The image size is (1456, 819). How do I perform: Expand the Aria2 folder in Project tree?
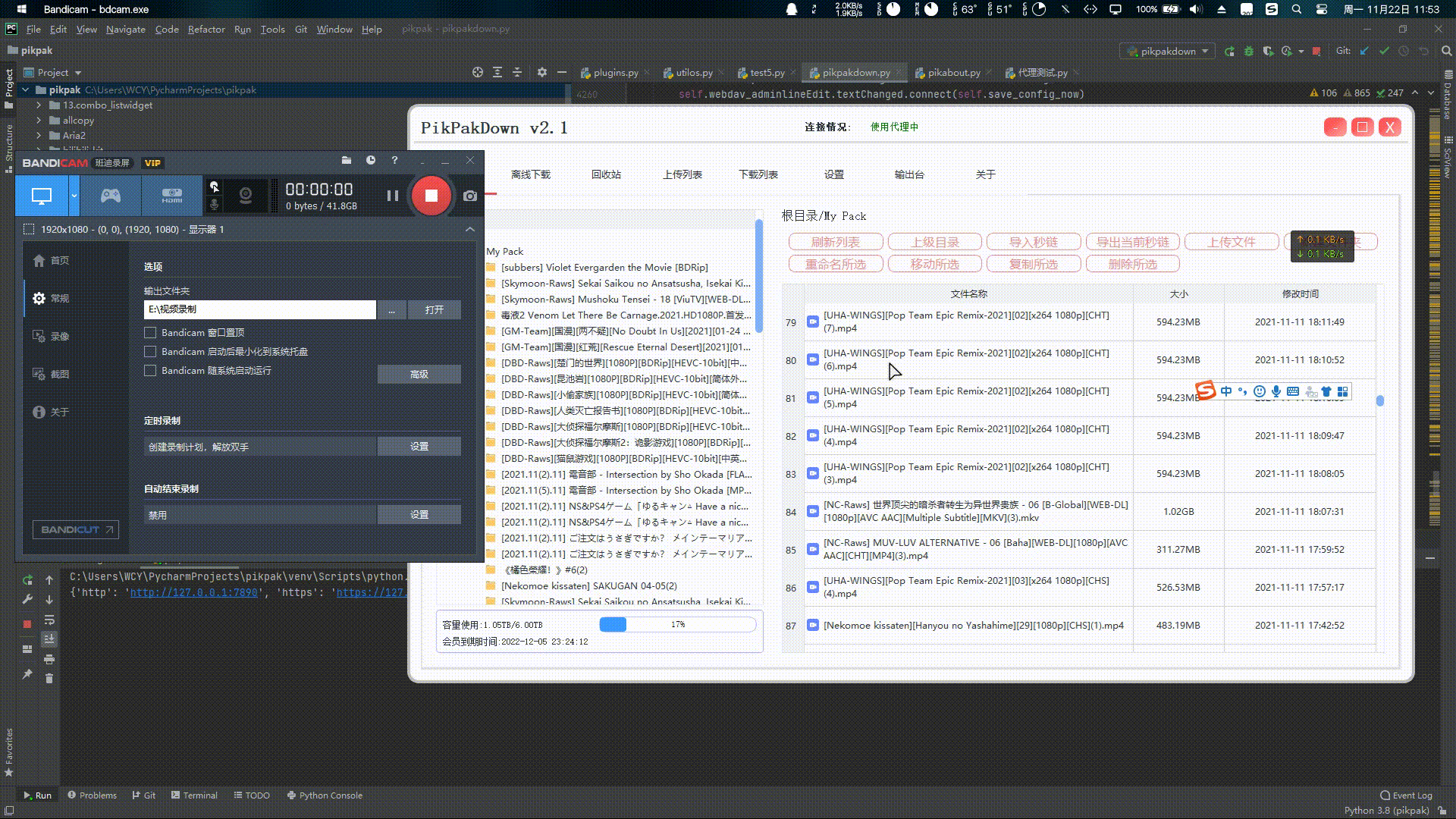(39, 135)
